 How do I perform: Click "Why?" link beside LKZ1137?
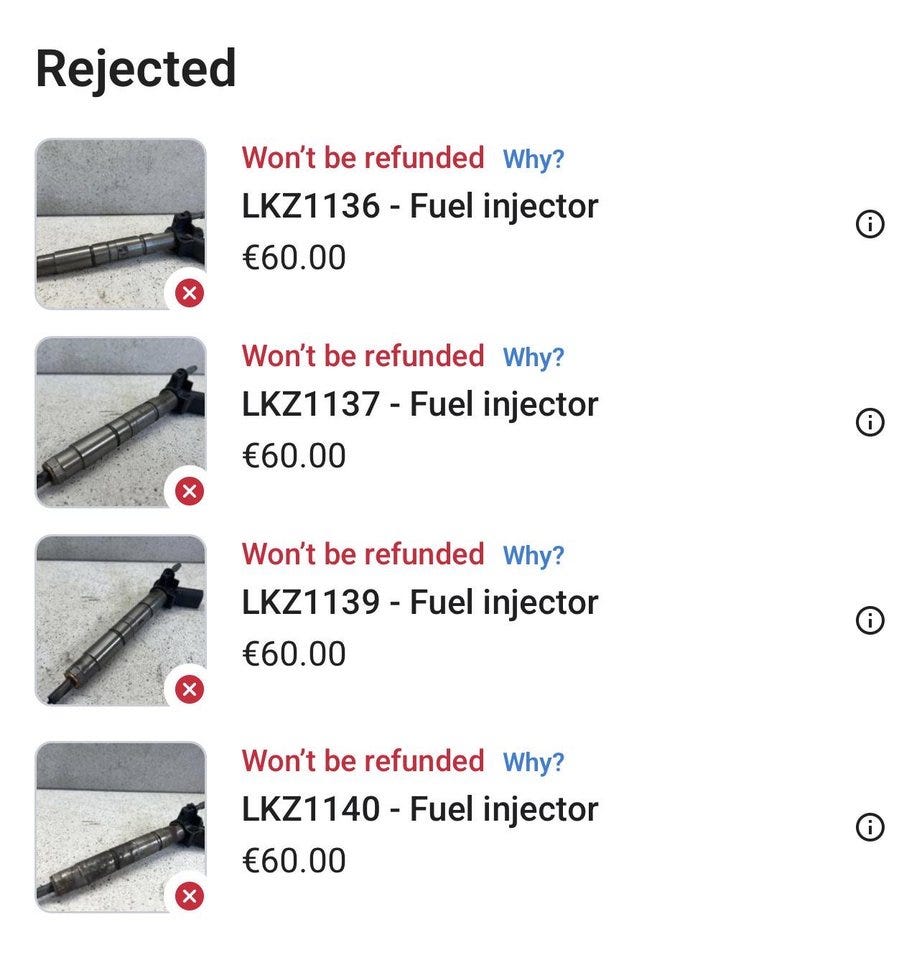point(533,357)
